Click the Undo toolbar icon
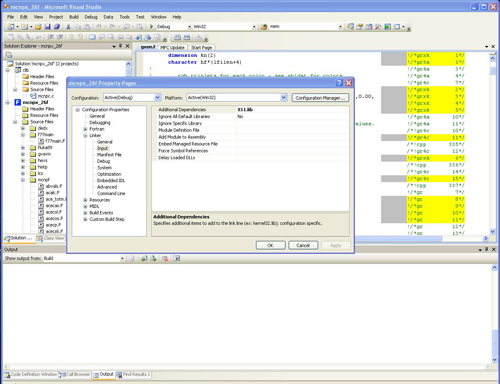The height and width of the screenshot is (384, 500). [x=99, y=27]
